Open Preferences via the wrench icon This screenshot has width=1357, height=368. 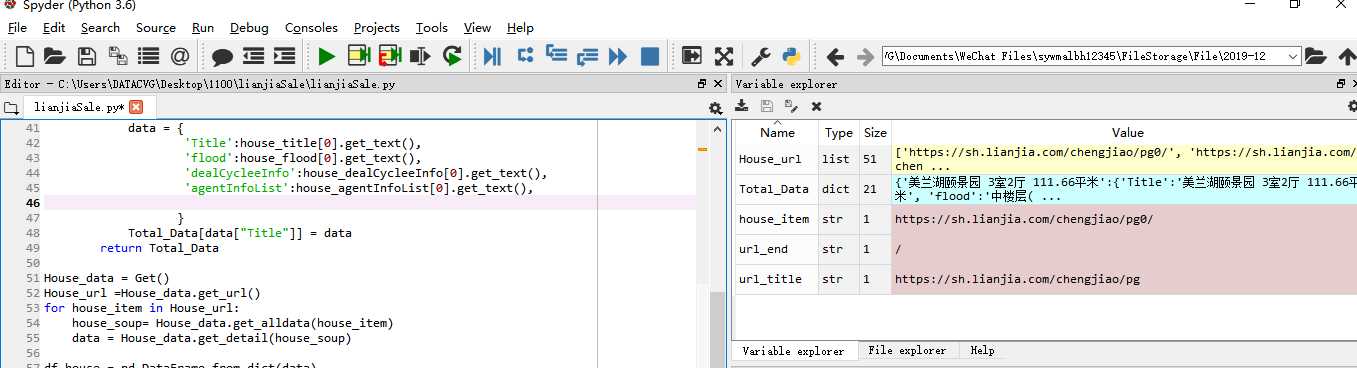pyautogui.click(x=760, y=56)
